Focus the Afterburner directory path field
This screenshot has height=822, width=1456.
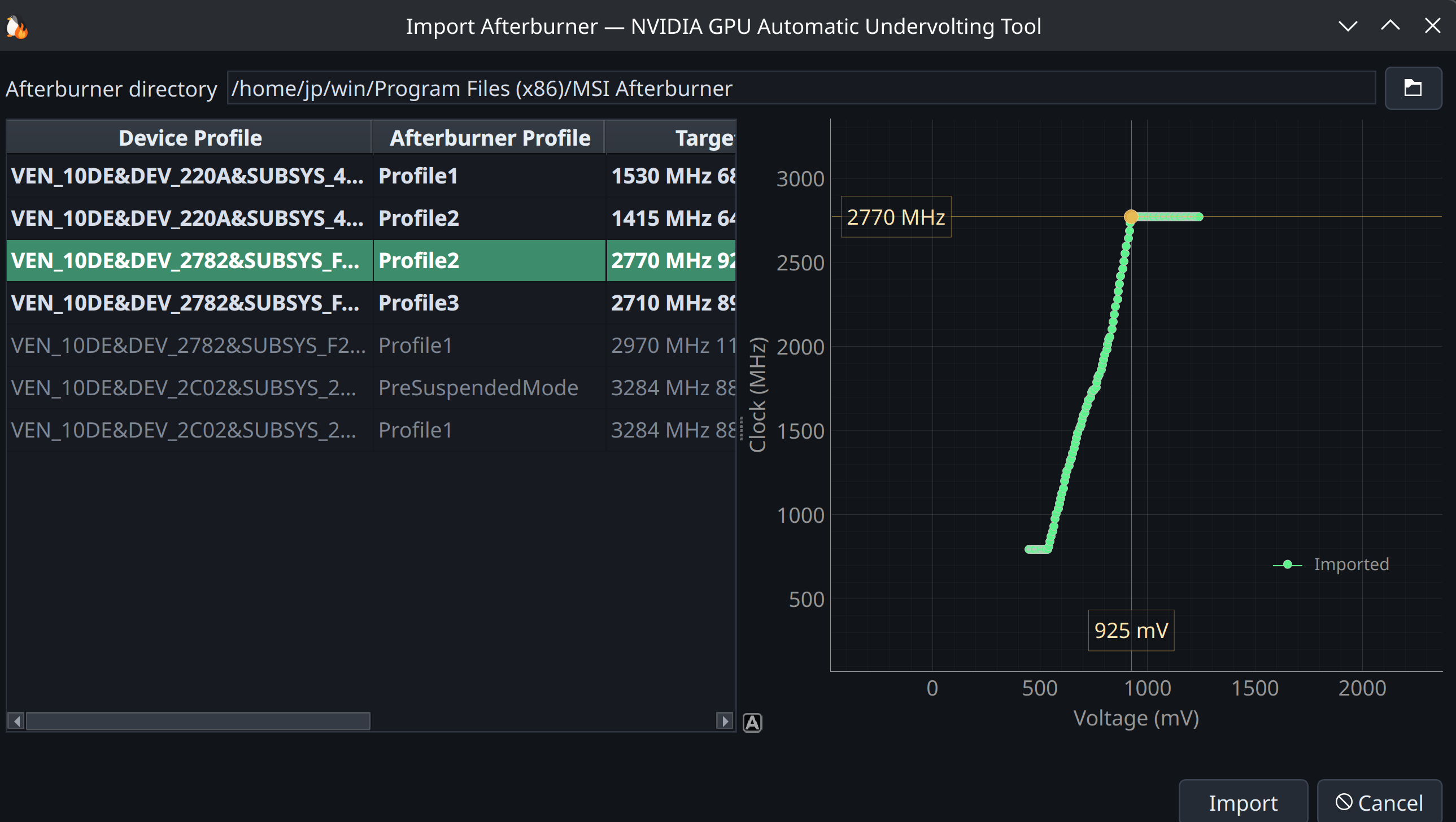pyautogui.click(x=801, y=88)
